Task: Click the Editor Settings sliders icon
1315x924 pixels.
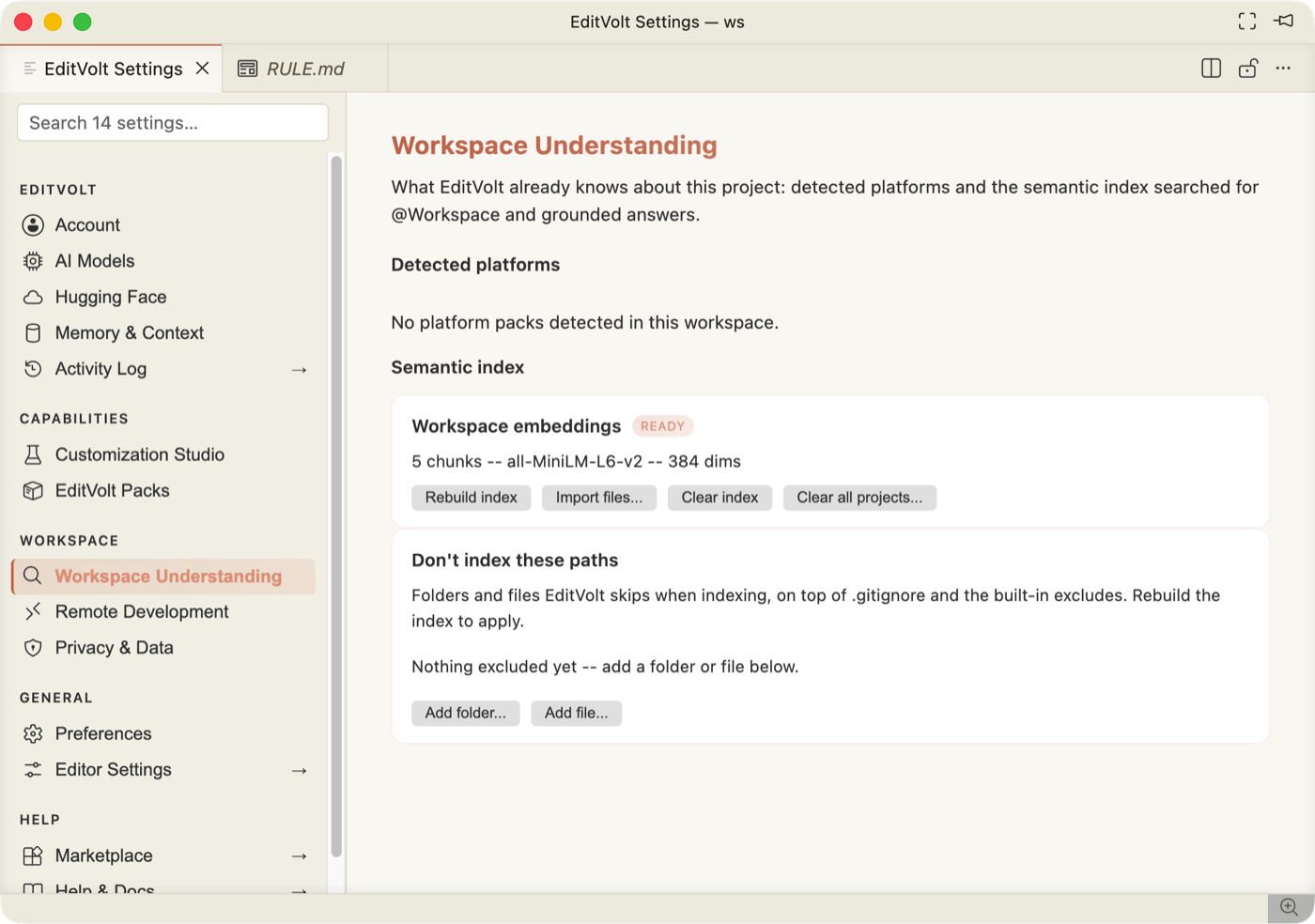Action: pos(33,769)
